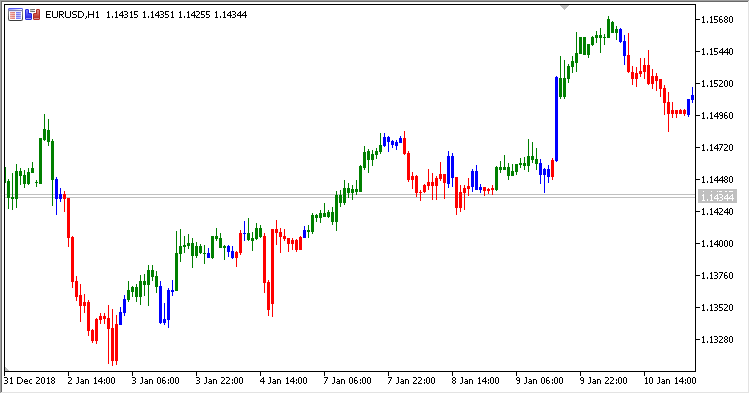Click the current price label 1.14344
Screen dimensions: 750x394
pyautogui.click(x=717, y=197)
